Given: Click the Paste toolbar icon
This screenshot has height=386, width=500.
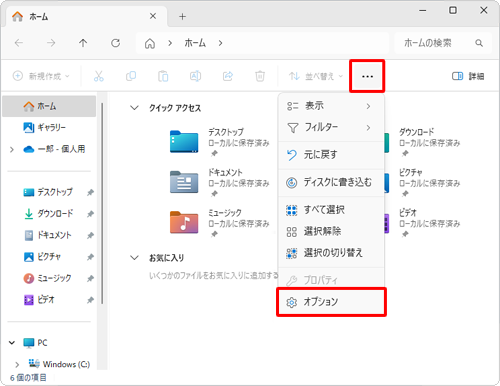Looking at the screenshot, I should point(163,76).
